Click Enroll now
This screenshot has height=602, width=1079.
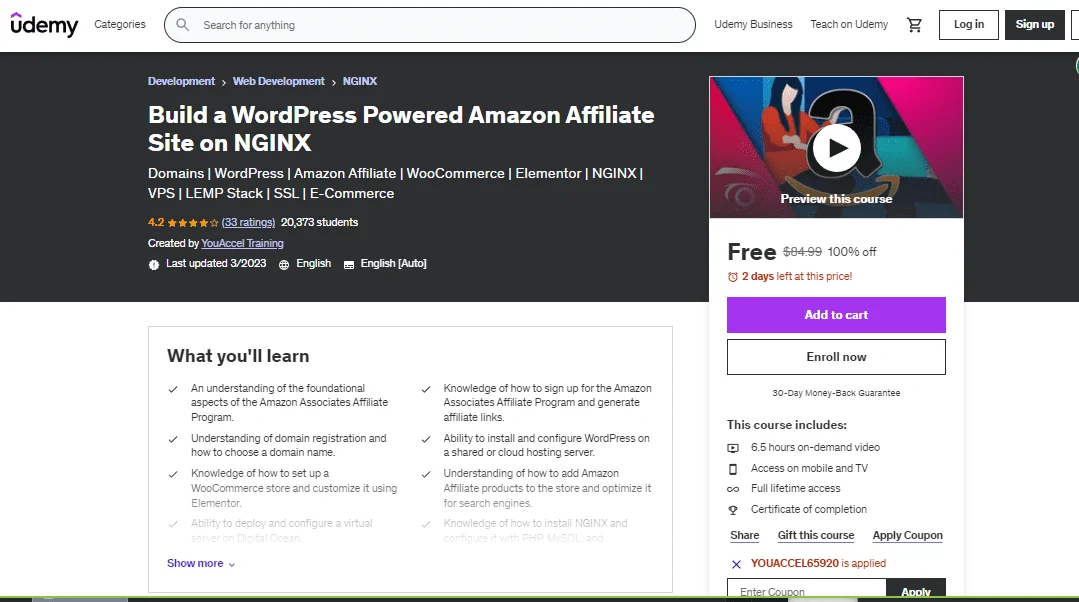pyautogui.click(x=836, y=357)
